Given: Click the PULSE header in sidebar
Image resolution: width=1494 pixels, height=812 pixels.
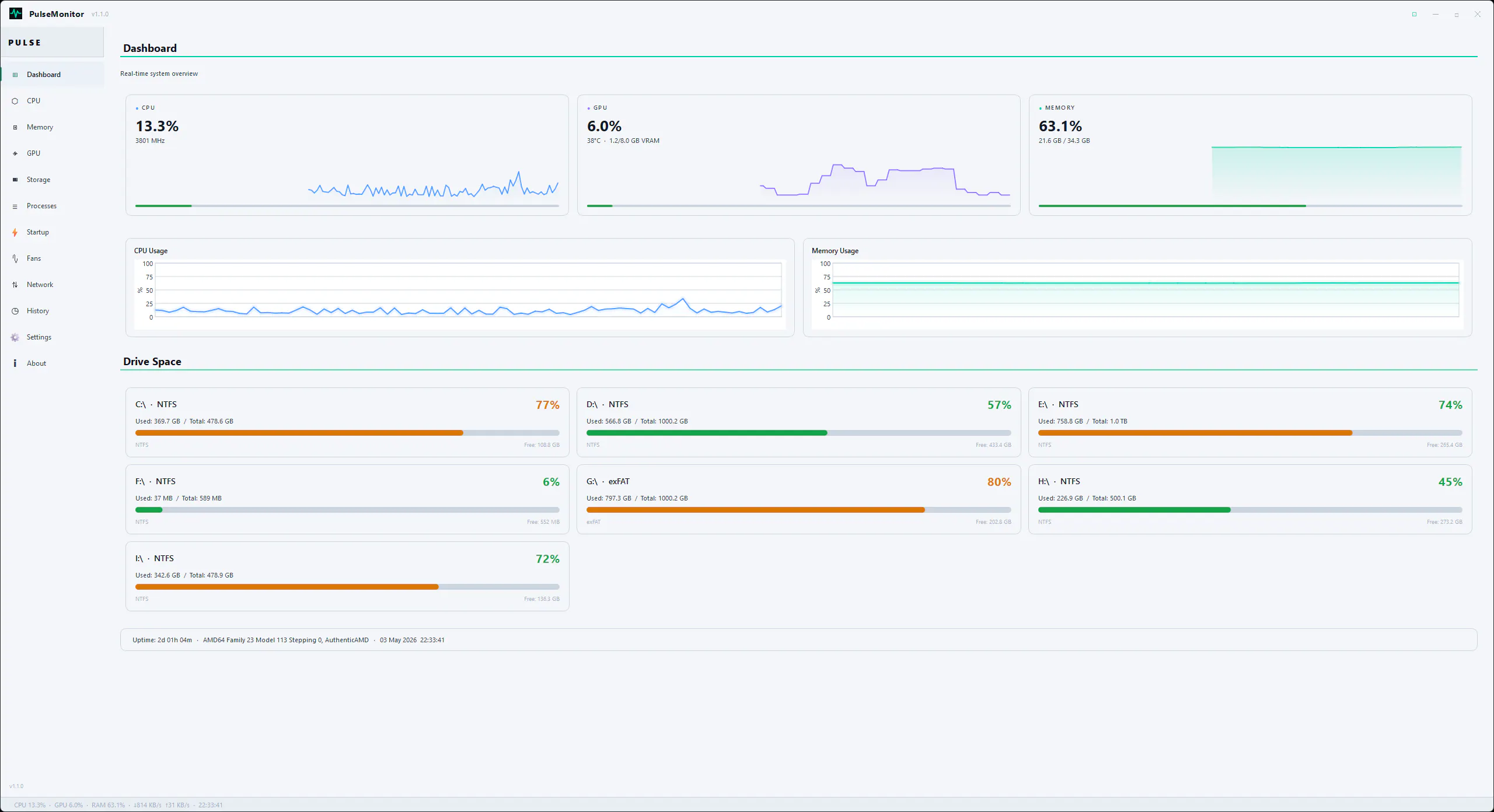Looking at the screenshot, I should click(25, 43).
